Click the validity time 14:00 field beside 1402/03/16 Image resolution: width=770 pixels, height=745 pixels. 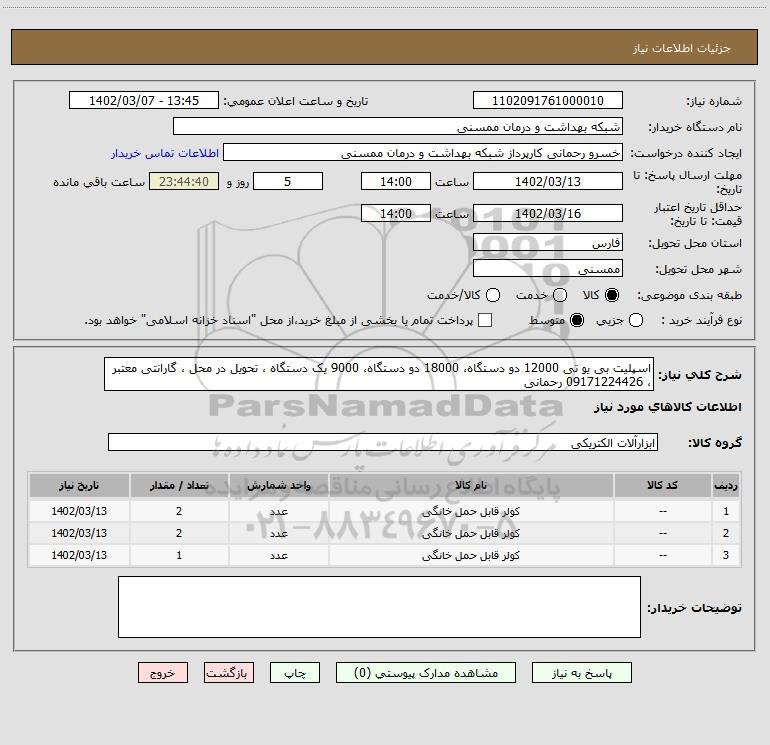396,214
